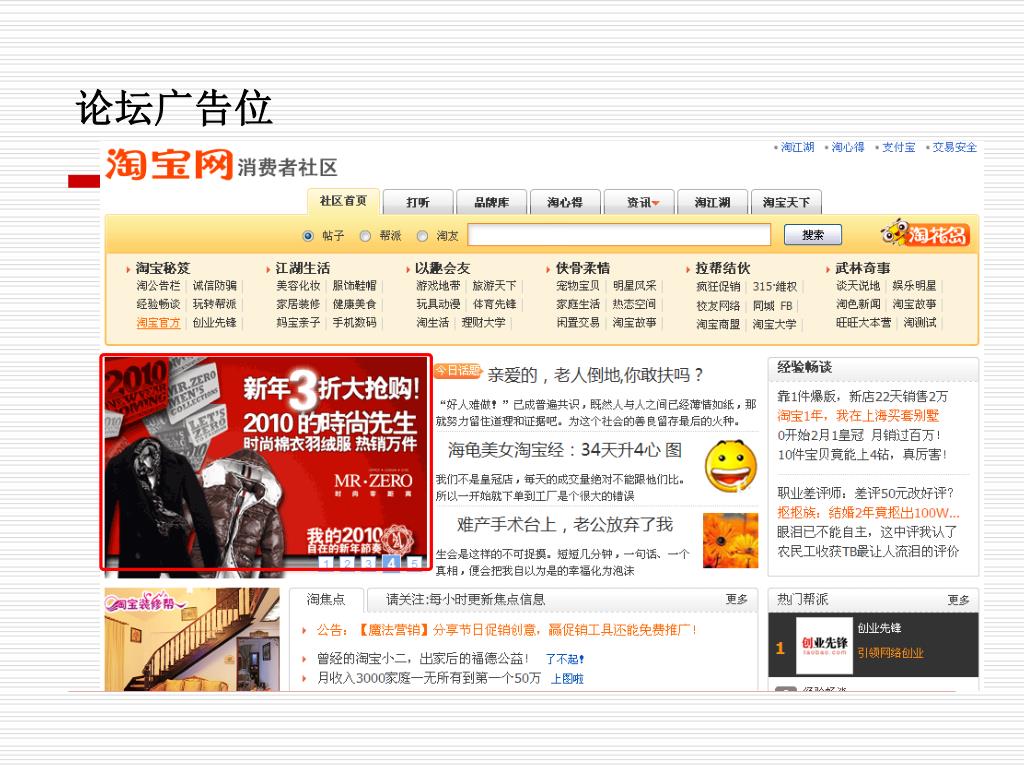This screenshot has width=1024, height=768.
Task: Open the orange flower thumbnail
Action: [x=731, y=540]
